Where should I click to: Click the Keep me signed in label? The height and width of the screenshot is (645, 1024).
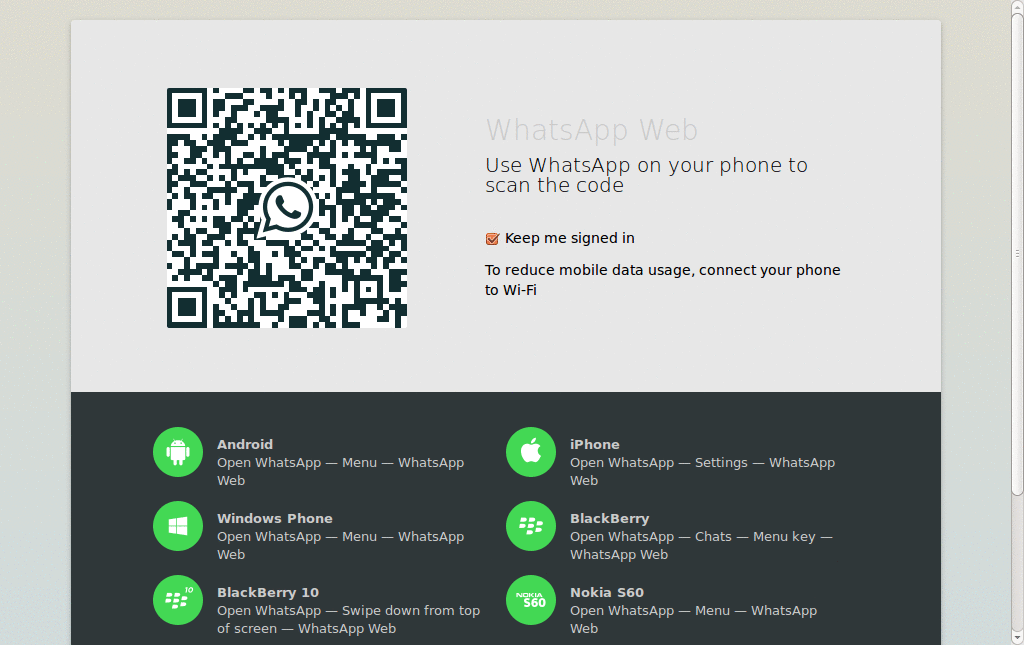tap(569, 238)
